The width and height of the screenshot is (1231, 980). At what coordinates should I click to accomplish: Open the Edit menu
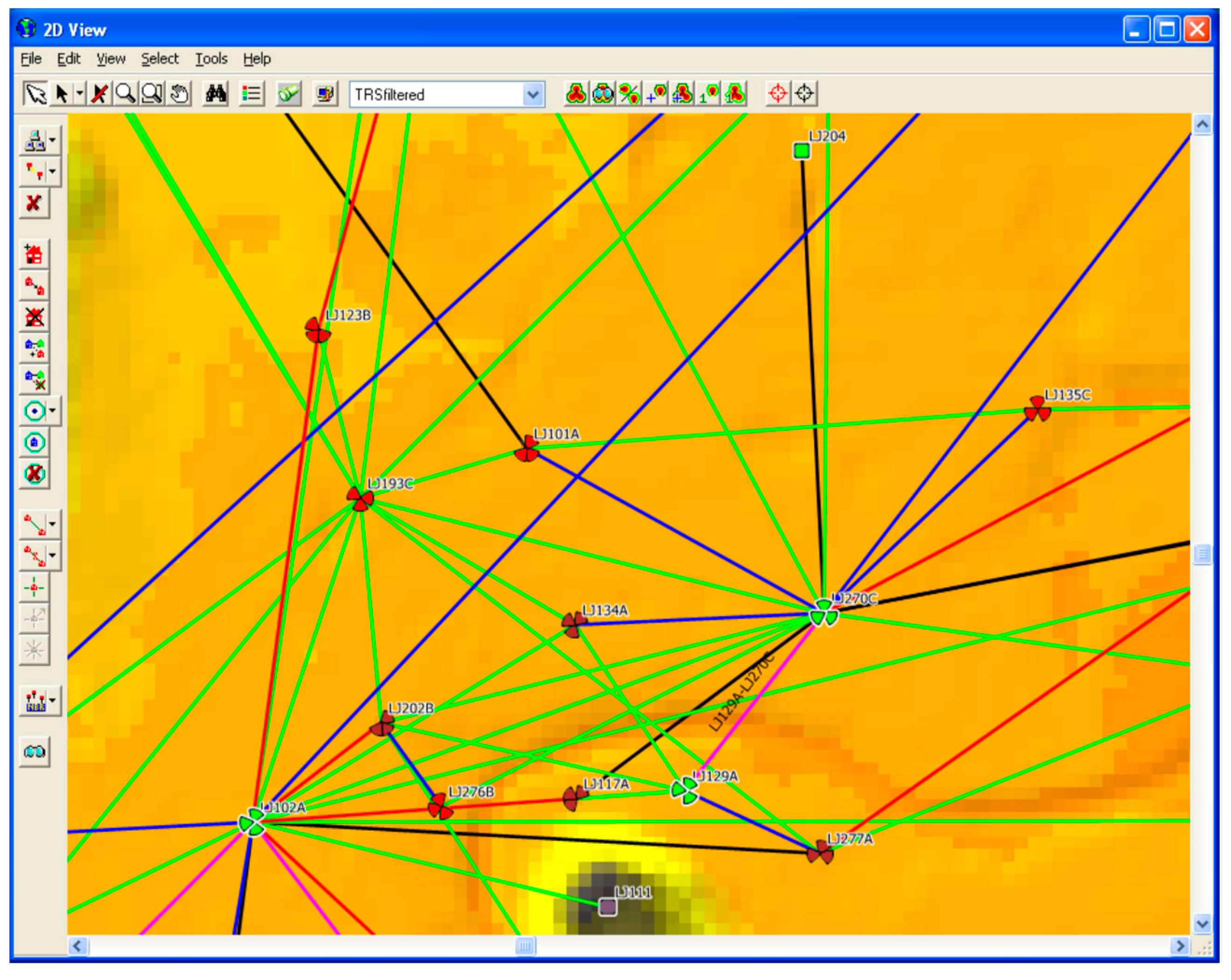69,59
